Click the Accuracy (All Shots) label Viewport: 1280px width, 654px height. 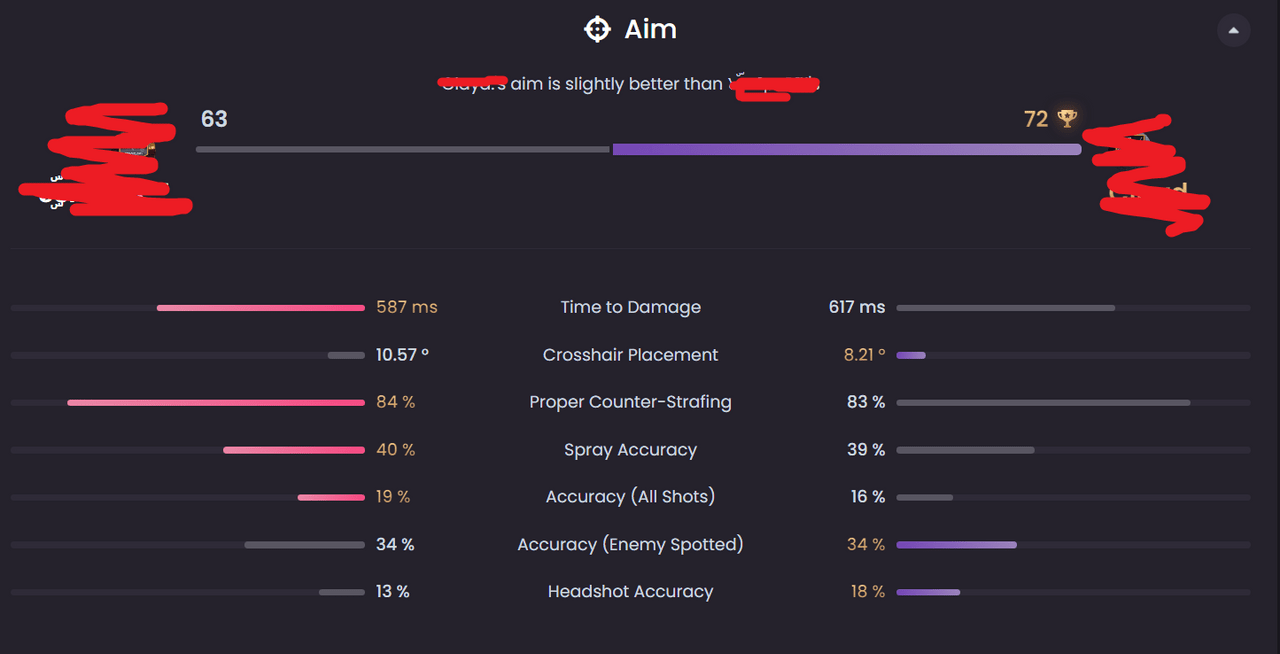[630, 497]
